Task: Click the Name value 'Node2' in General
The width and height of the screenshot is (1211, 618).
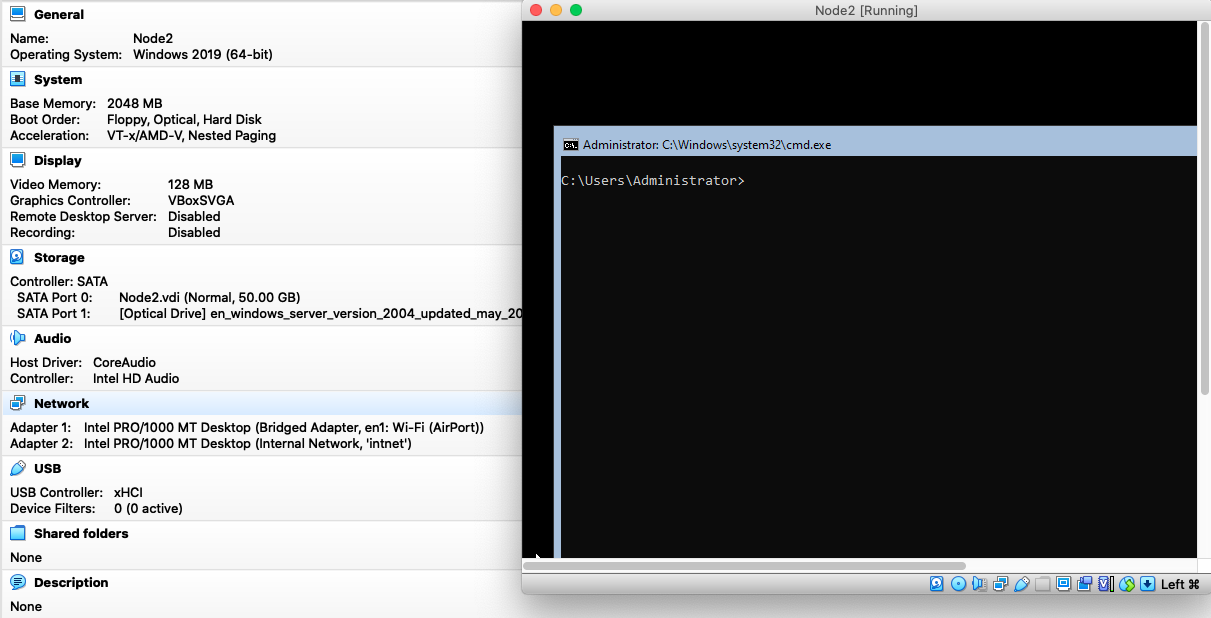Action: (x=153, y=39)
